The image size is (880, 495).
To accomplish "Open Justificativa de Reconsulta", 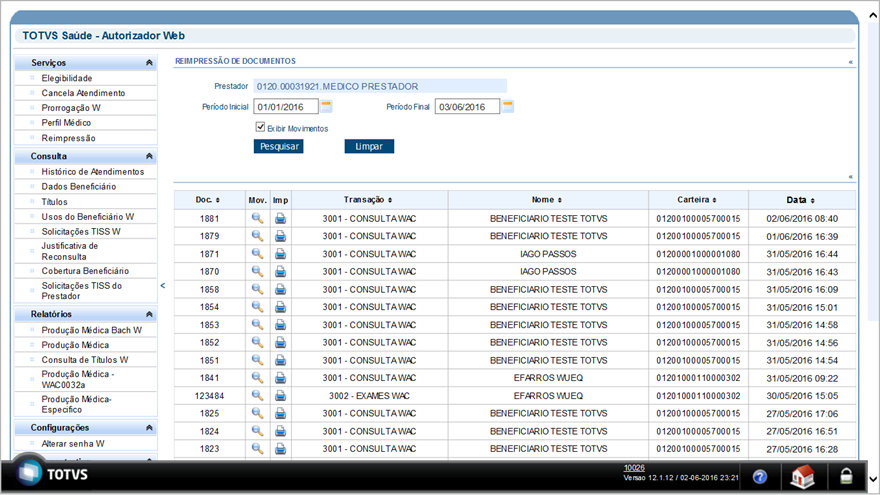I will point(70,251).
